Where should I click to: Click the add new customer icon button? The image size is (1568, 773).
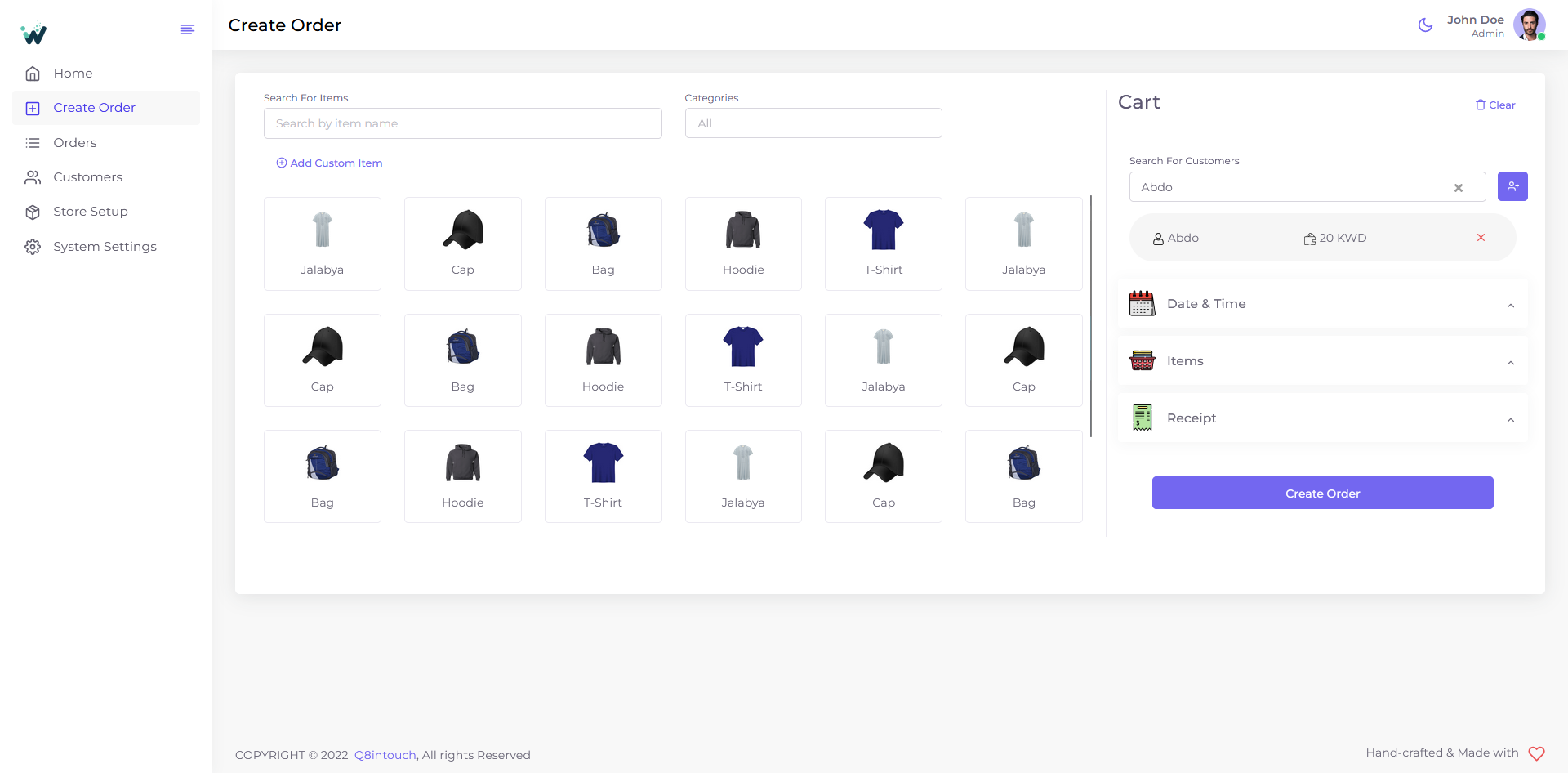(x=1512, y=186)
